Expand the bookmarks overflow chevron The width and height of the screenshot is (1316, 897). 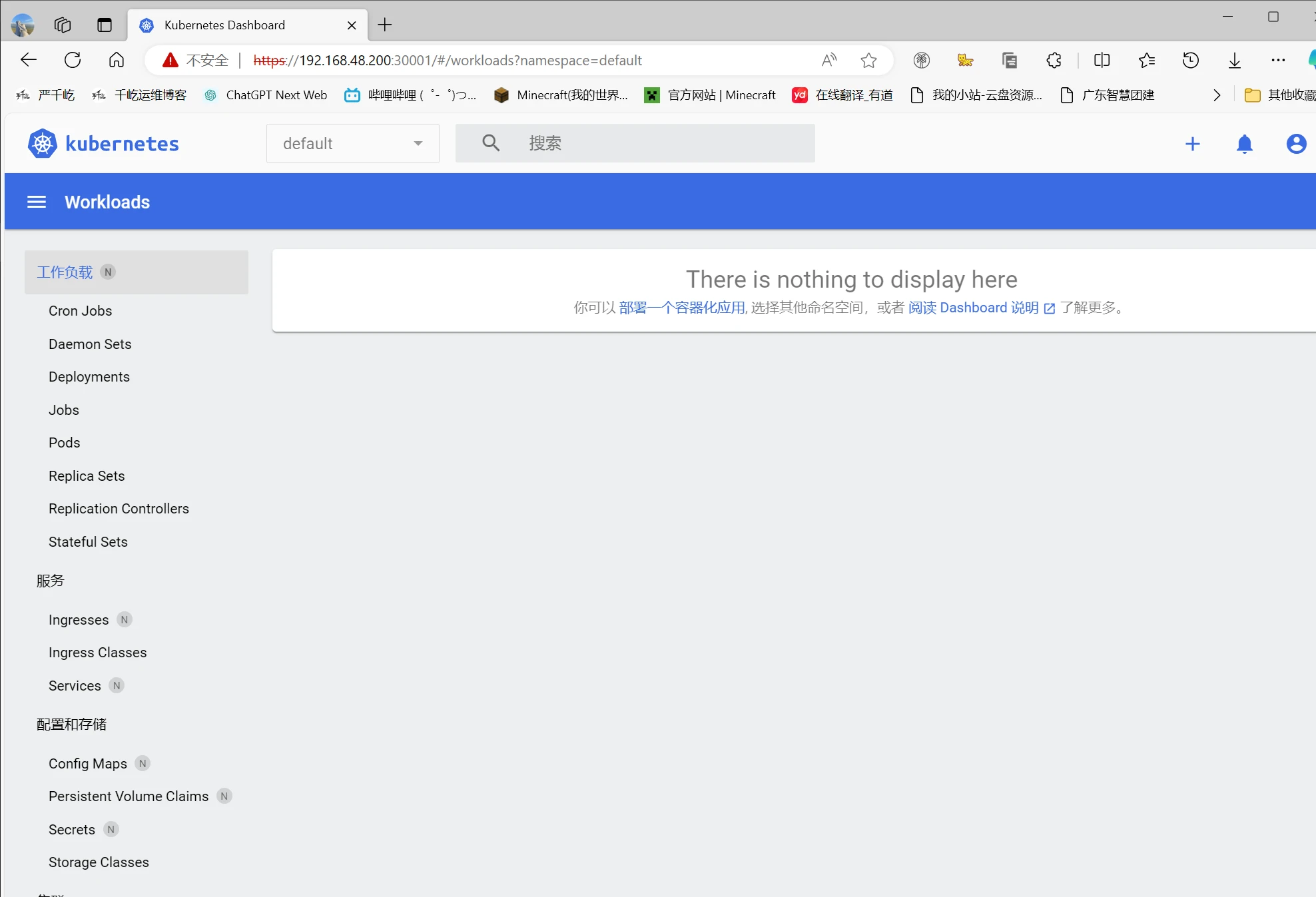[1217, 95]
